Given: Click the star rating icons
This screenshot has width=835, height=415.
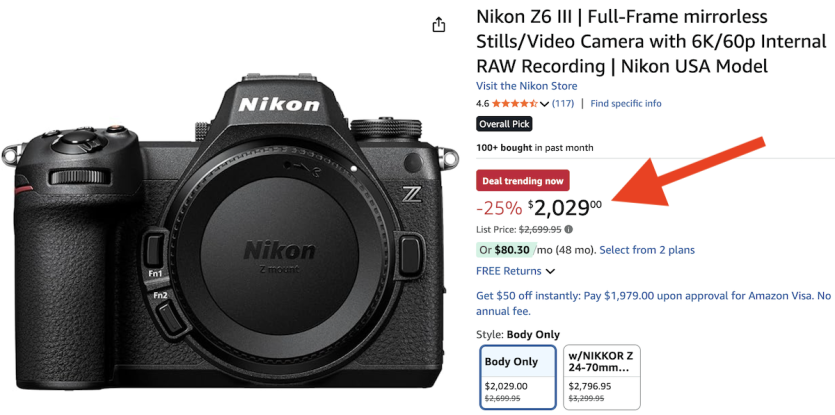Looking at the screenshot, I should pos(515,103).
